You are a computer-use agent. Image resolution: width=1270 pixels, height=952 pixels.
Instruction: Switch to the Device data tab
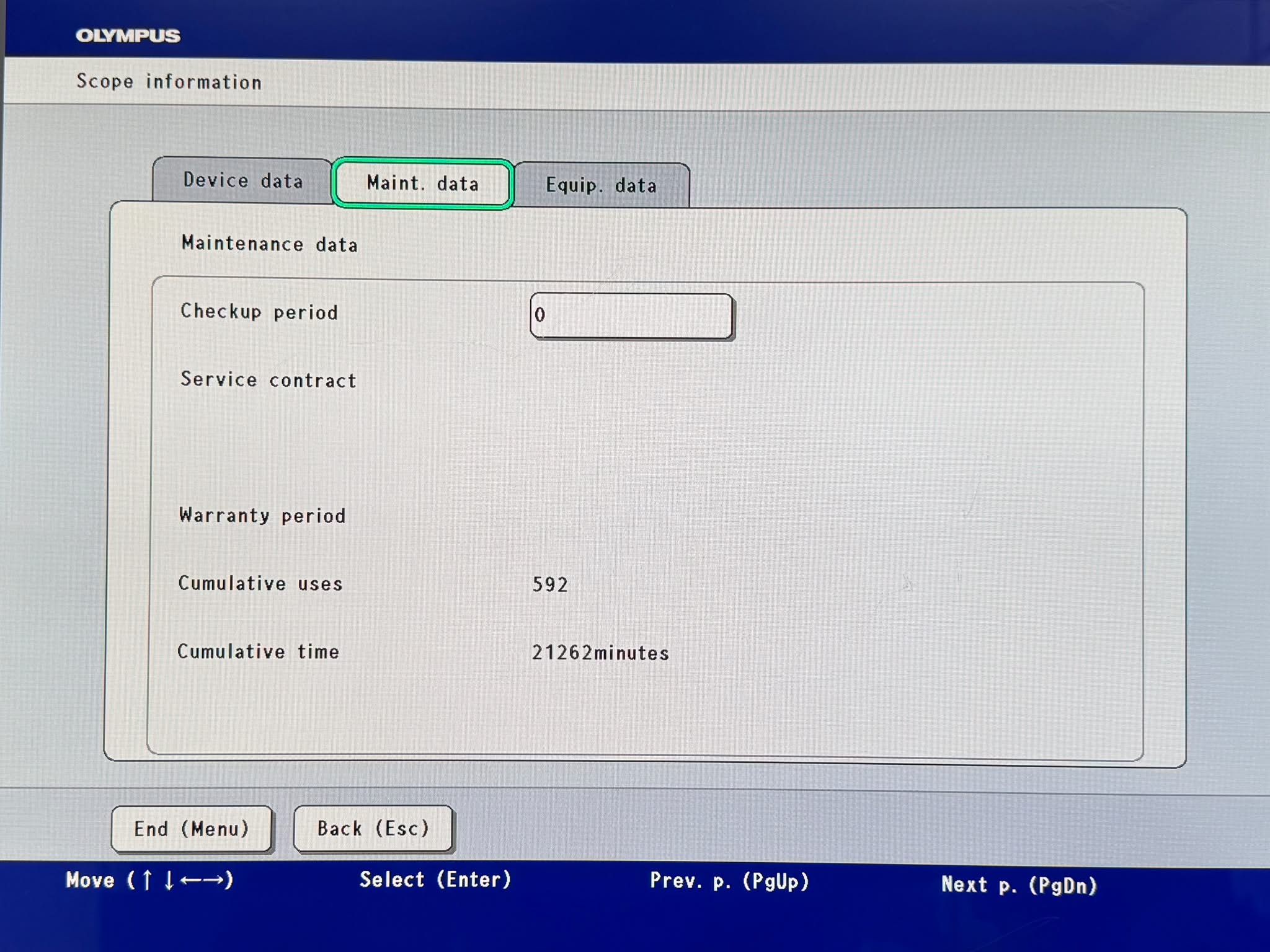[x=242, y=180]
